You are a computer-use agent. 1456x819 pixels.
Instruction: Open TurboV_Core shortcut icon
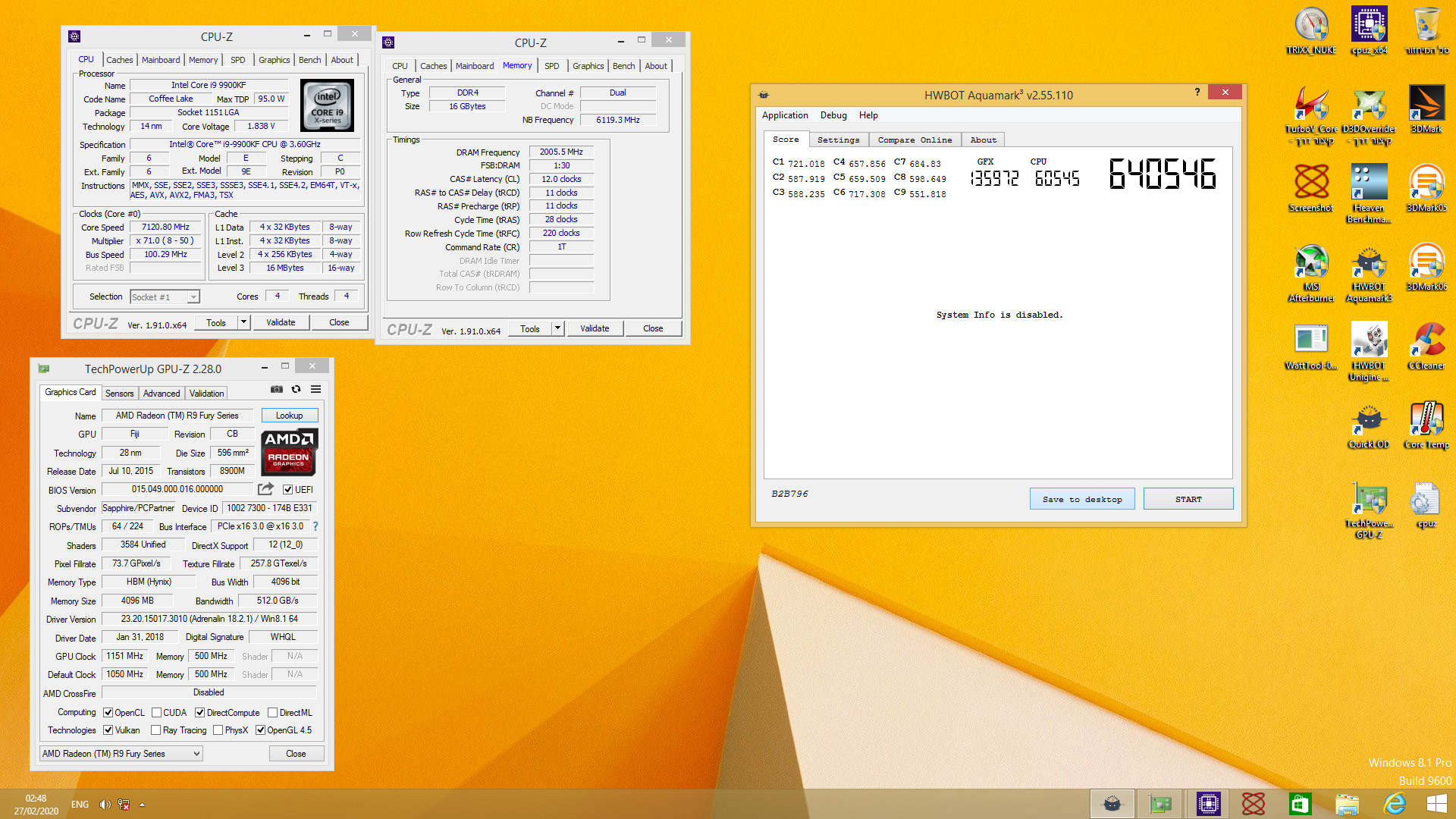point(1311,115)
